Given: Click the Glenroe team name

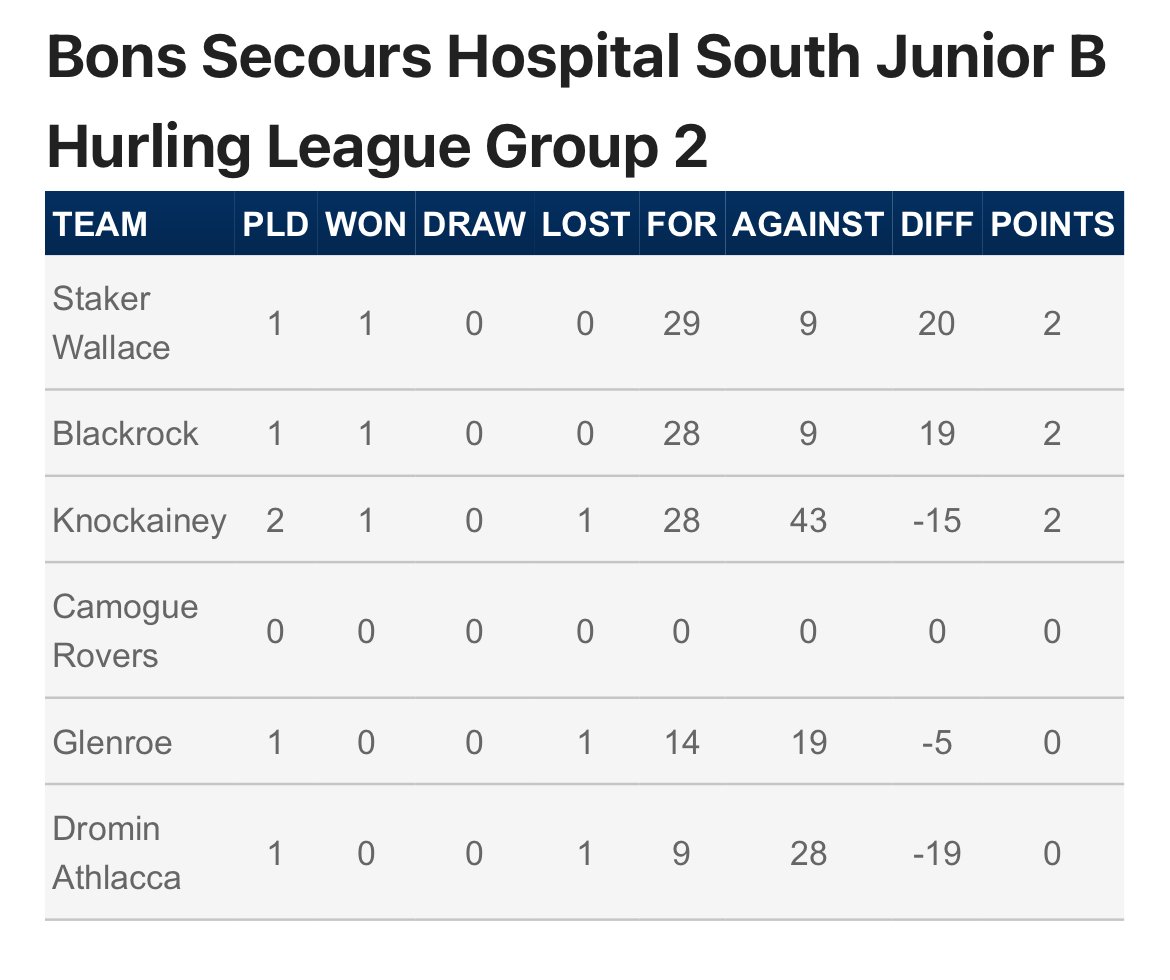Looking at the screenshot, I should [x=112, y=743].
